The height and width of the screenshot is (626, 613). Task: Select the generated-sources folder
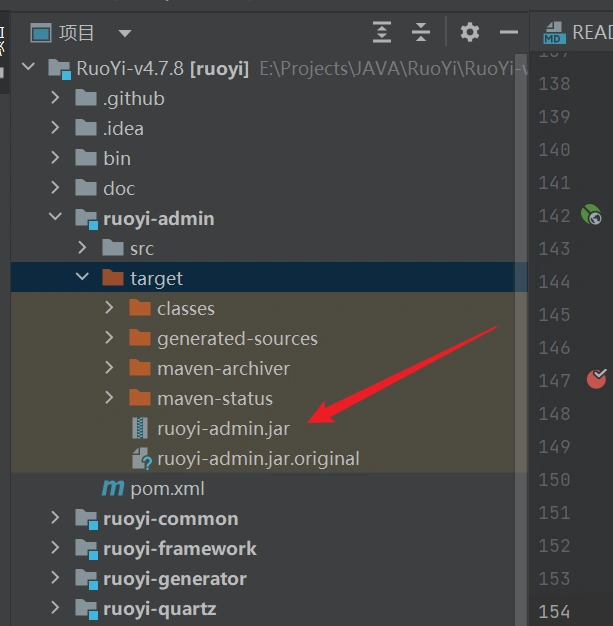[x=237, y=339]
